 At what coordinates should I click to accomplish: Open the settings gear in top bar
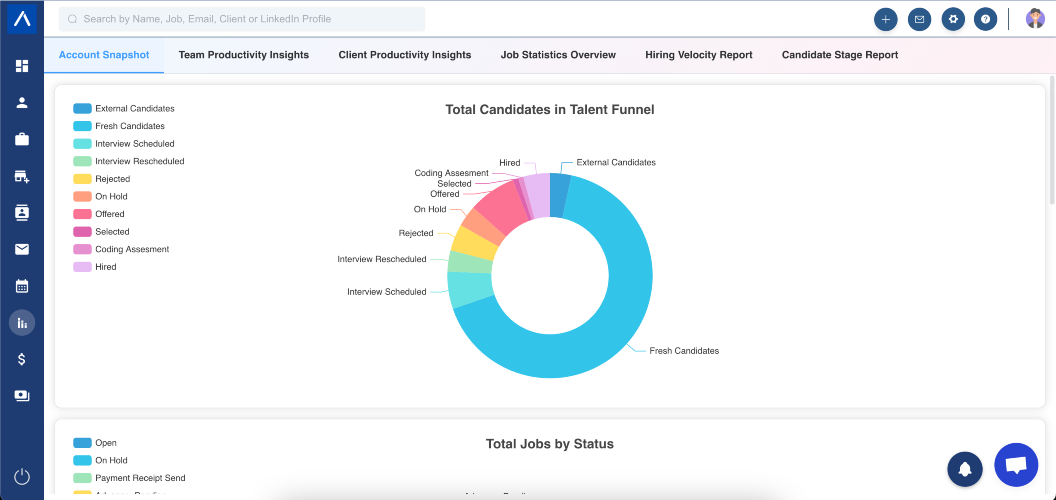(x=953, y=20)
